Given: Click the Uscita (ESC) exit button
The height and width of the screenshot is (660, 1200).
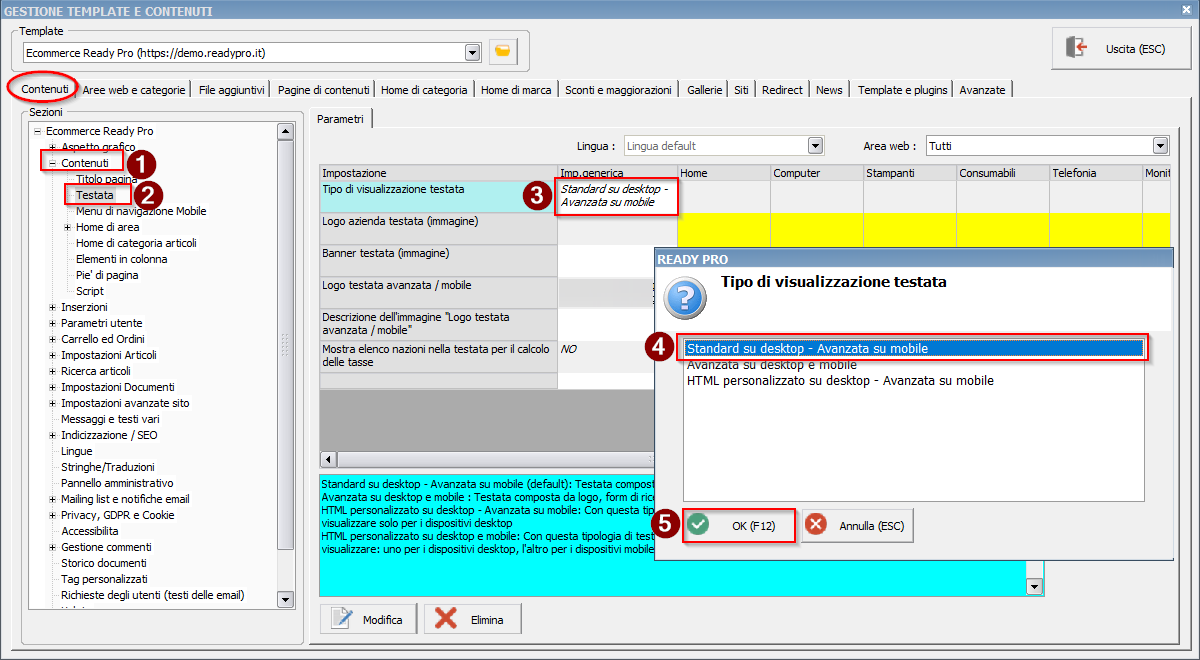Looking at the screenshot, I should coord(1120,49).
